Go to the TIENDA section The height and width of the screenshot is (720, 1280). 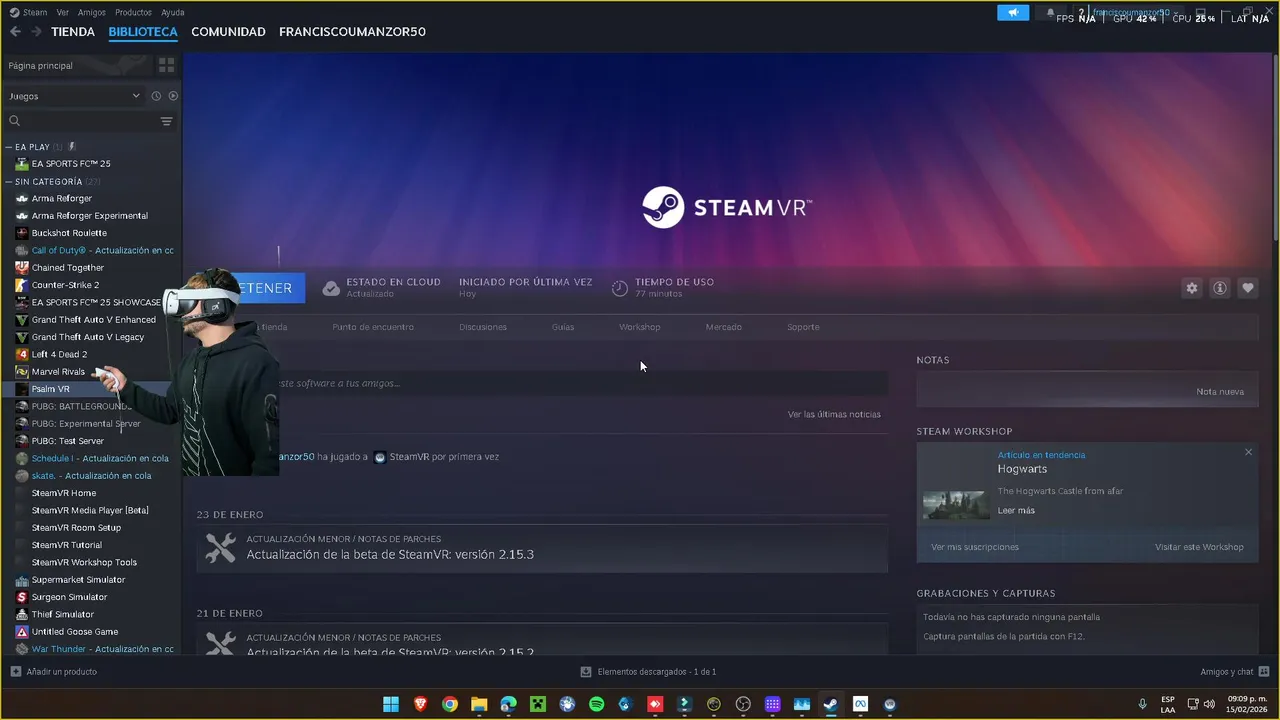click(73, 32)
